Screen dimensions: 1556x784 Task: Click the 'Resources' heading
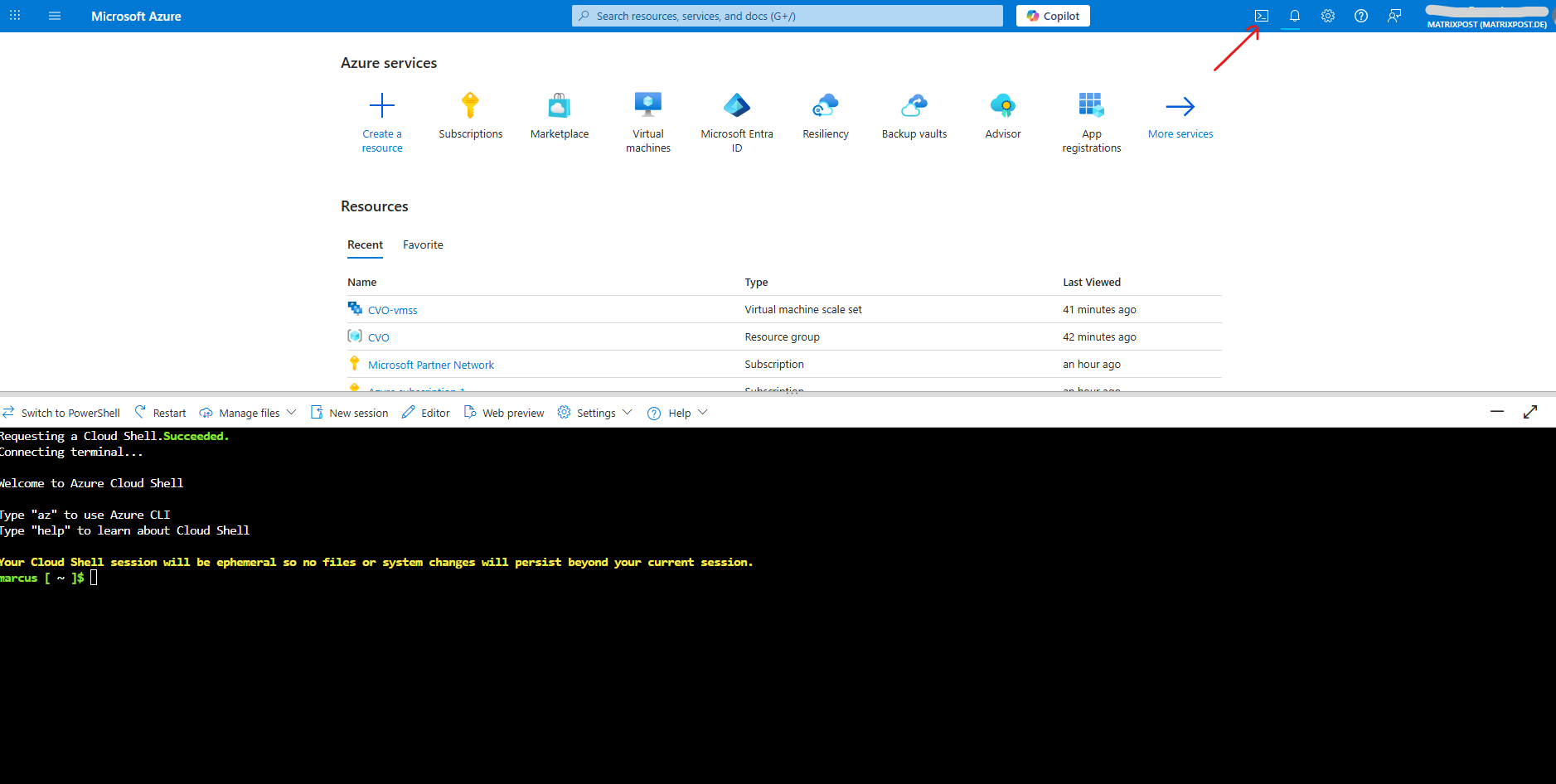point(375,206)
